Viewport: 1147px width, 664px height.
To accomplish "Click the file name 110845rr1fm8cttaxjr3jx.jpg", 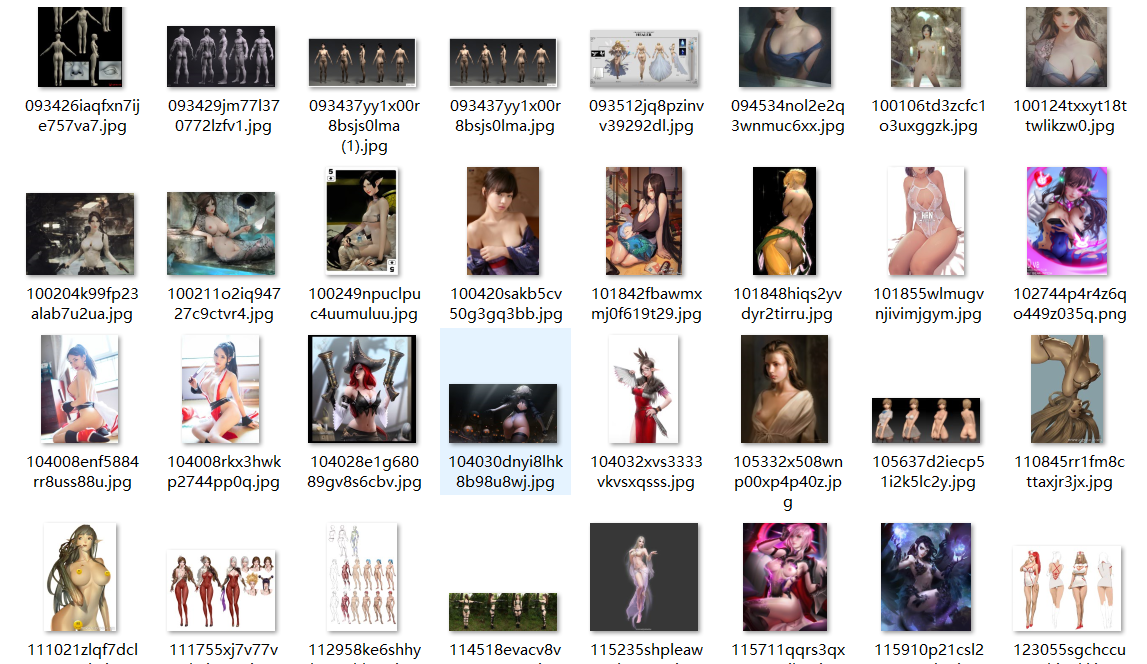I will click(1069, 472).
